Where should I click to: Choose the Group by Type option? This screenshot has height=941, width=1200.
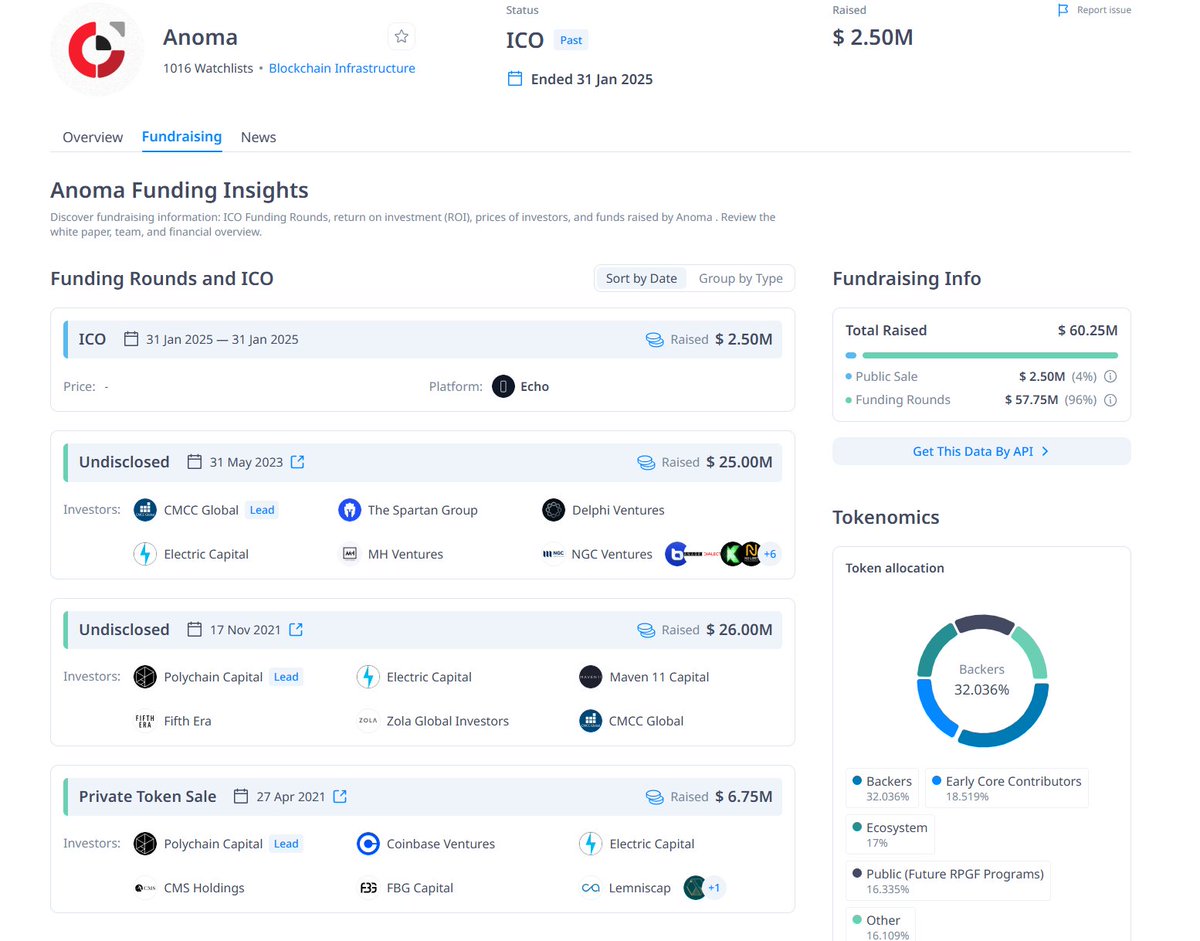pos(741,278)
